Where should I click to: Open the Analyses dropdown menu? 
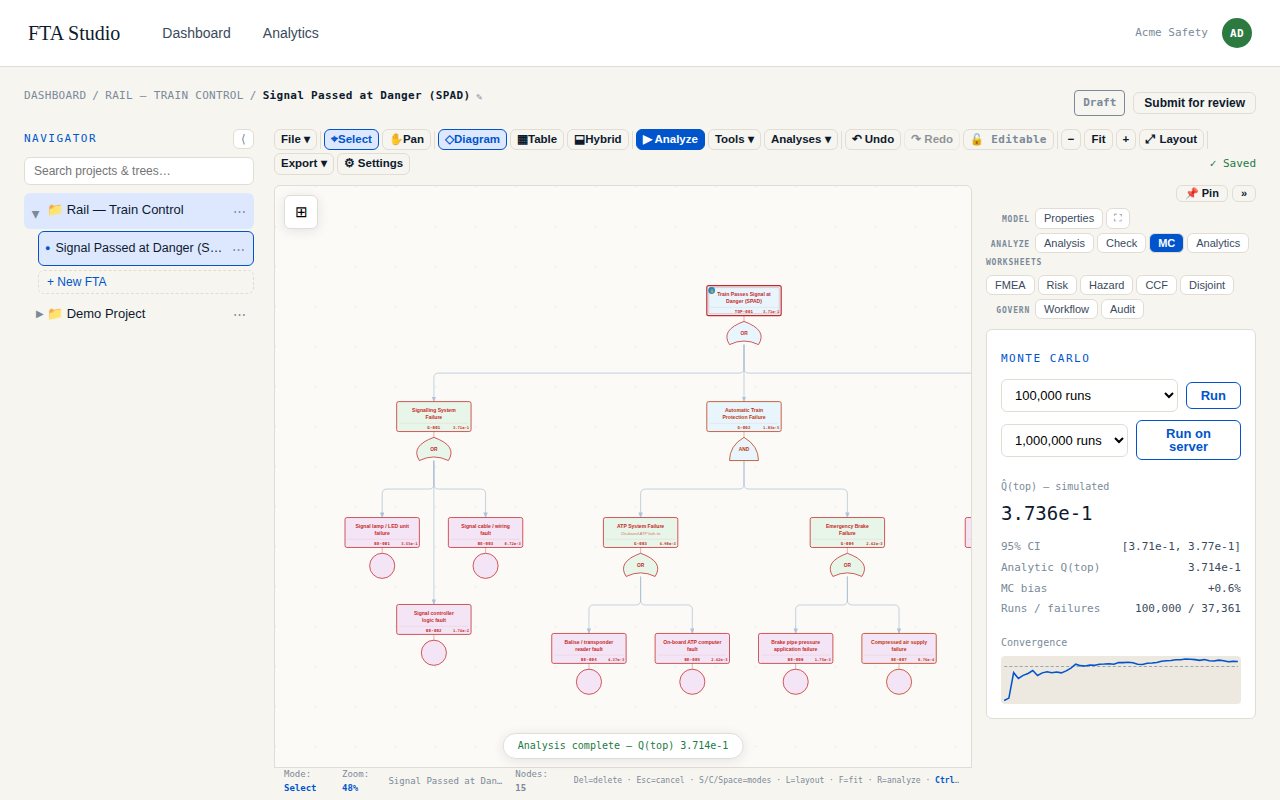point(800,139)
